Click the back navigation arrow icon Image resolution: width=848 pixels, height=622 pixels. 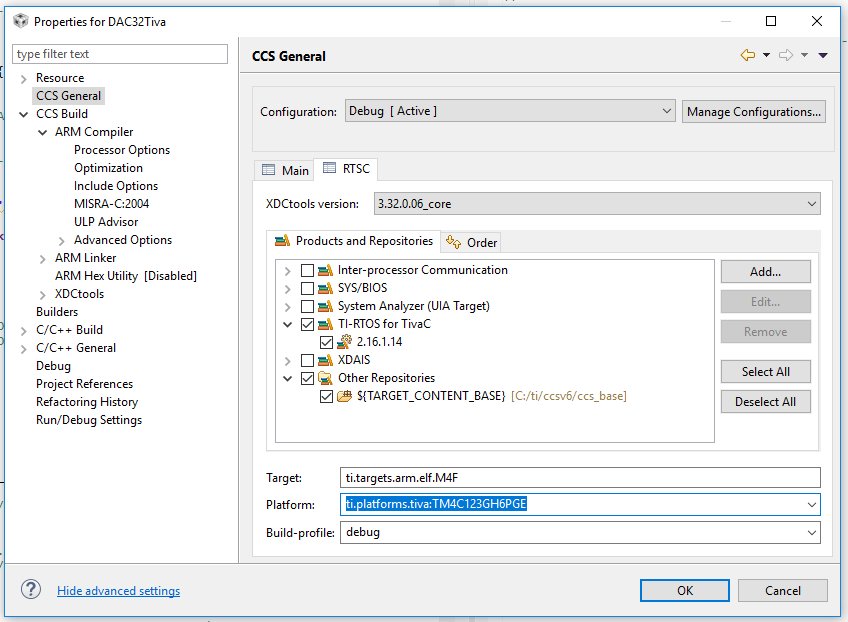click(748, 55)
